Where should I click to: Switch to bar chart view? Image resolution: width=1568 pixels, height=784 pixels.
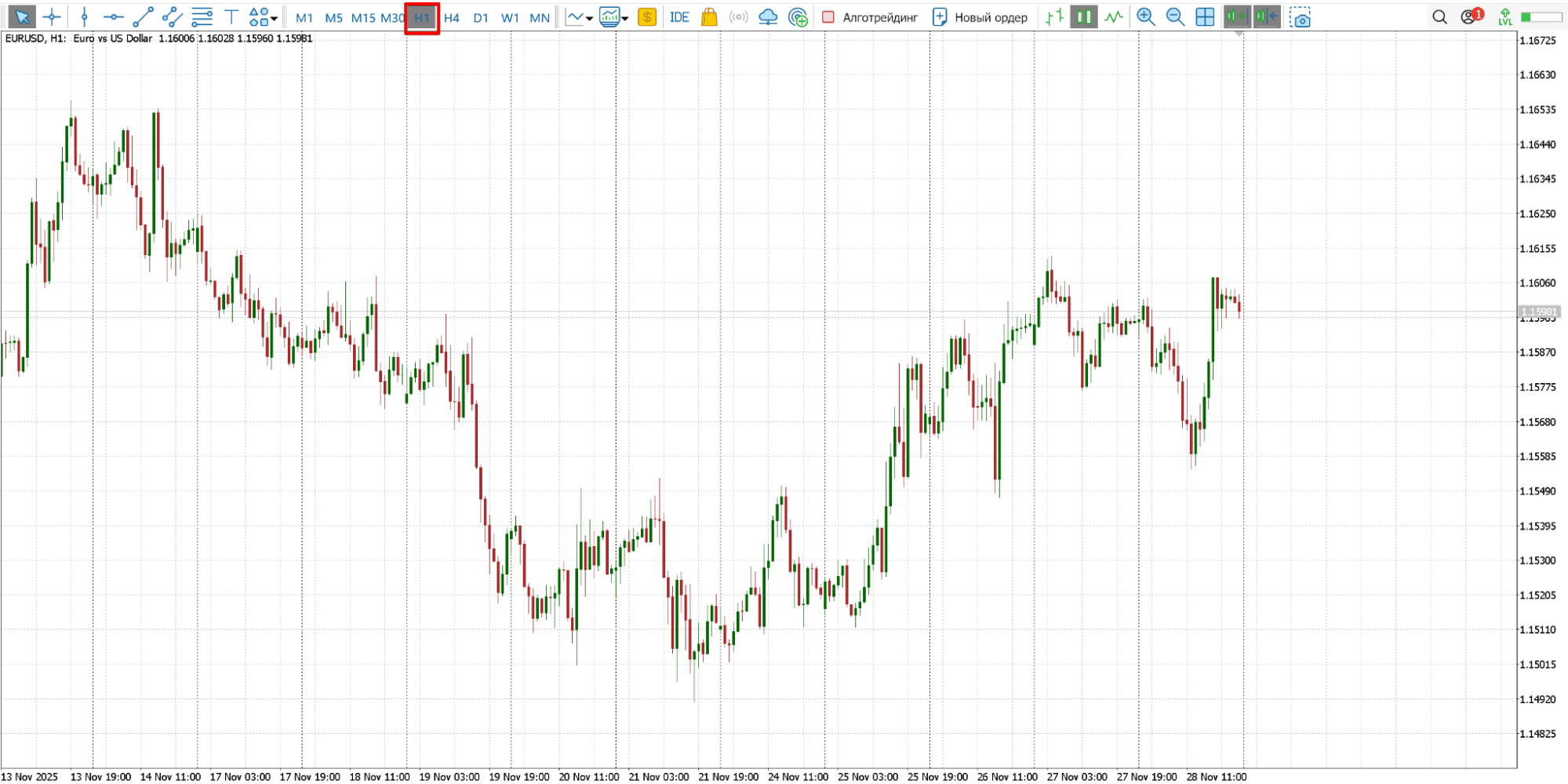1055,16
